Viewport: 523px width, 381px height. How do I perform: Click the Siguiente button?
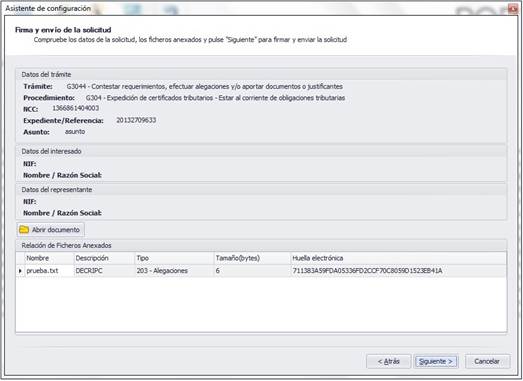pos(436,361)
